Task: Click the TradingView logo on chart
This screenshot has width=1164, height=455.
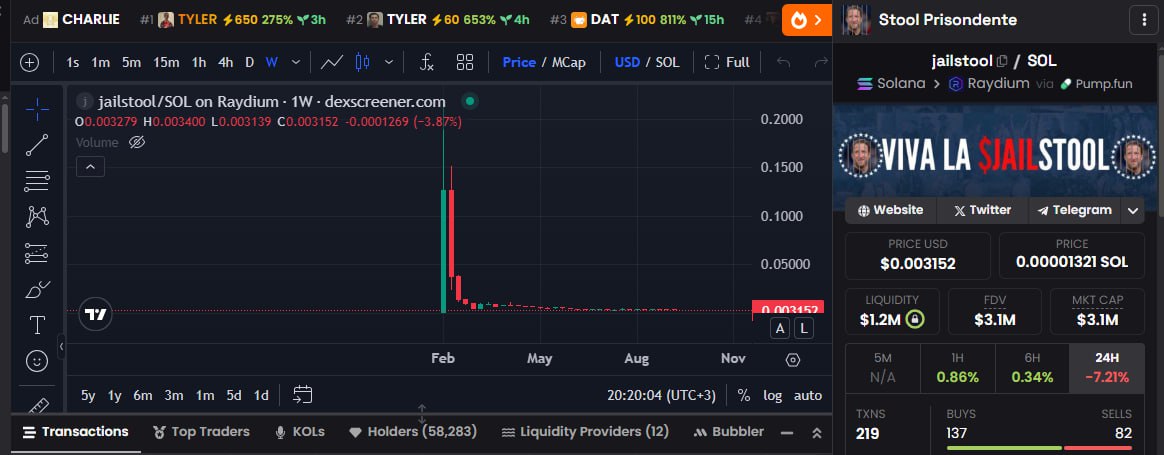Action: [95, 314]
